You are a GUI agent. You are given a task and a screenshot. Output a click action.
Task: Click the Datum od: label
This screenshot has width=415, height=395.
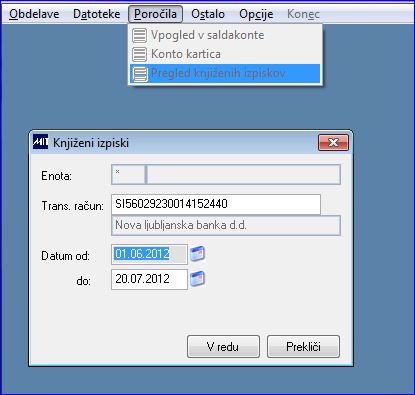[x=65, y=256]
